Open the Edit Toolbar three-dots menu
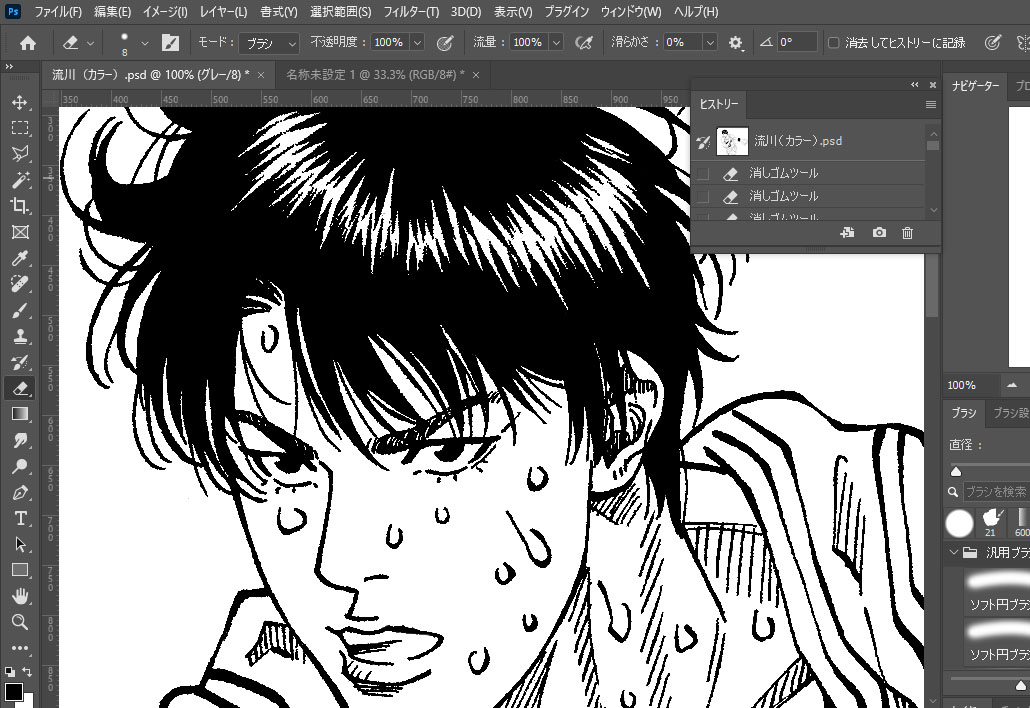The height and width of the screenshot is (708, 1030). point(20,648)
